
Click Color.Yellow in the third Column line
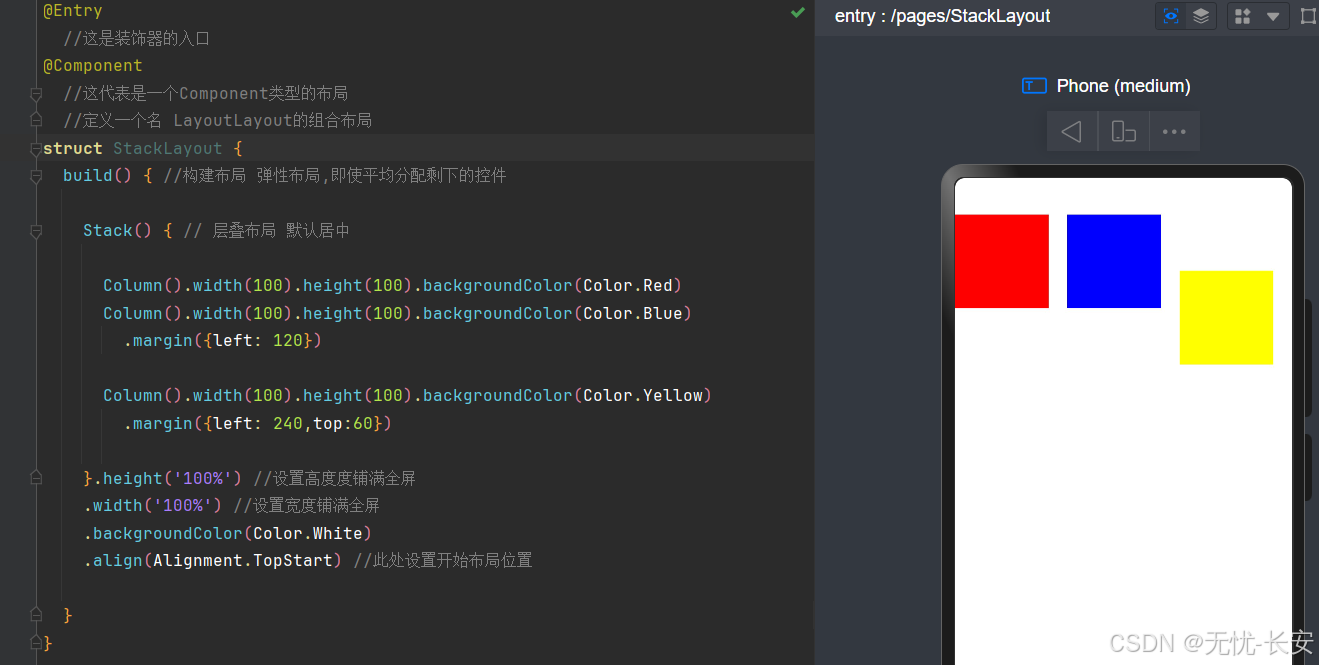pyautogui.click(x=643, y=396)
